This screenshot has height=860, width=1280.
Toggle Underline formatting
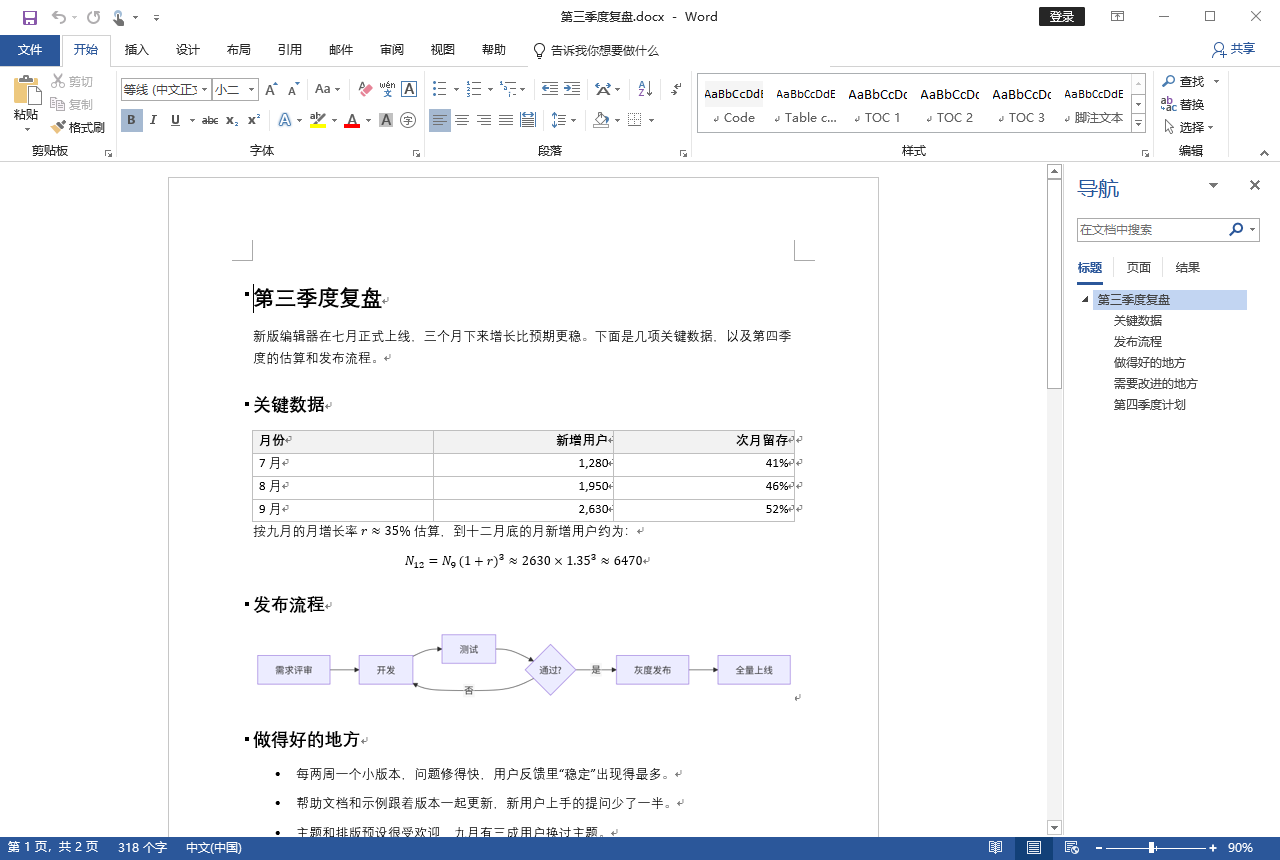pyautogui.click(x=175, y=120)
